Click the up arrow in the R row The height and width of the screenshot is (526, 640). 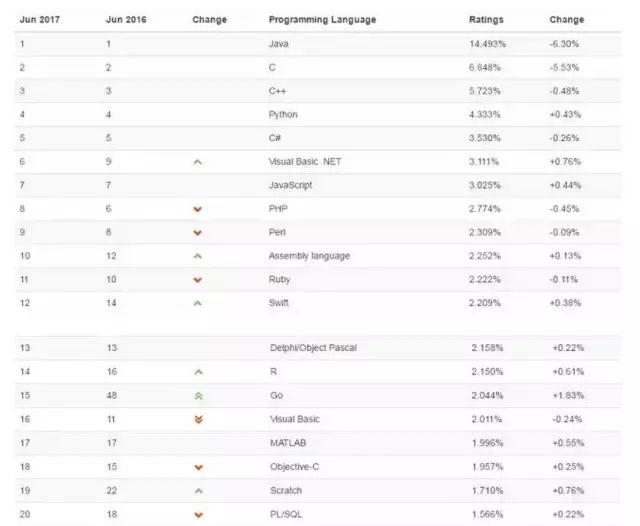point(199,372)
